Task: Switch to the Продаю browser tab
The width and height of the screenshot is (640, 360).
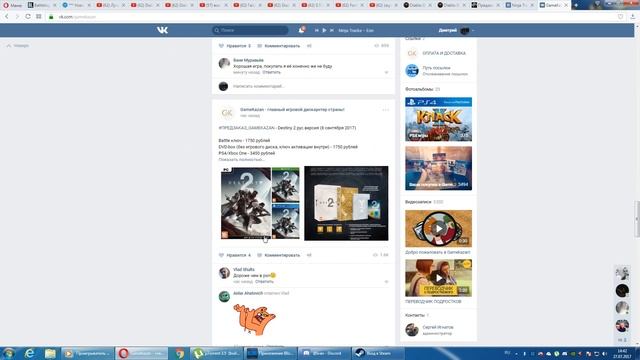Action: pos(485,5)
